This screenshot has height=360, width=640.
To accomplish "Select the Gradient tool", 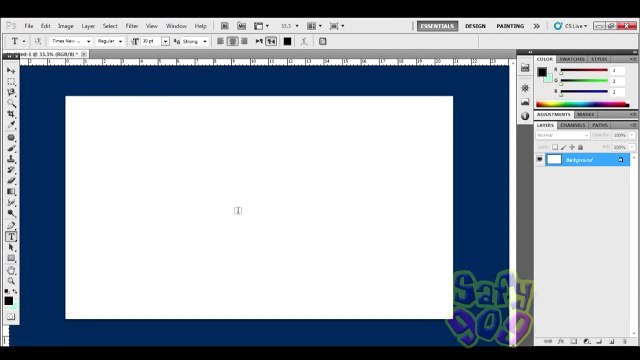I will 11,191.
